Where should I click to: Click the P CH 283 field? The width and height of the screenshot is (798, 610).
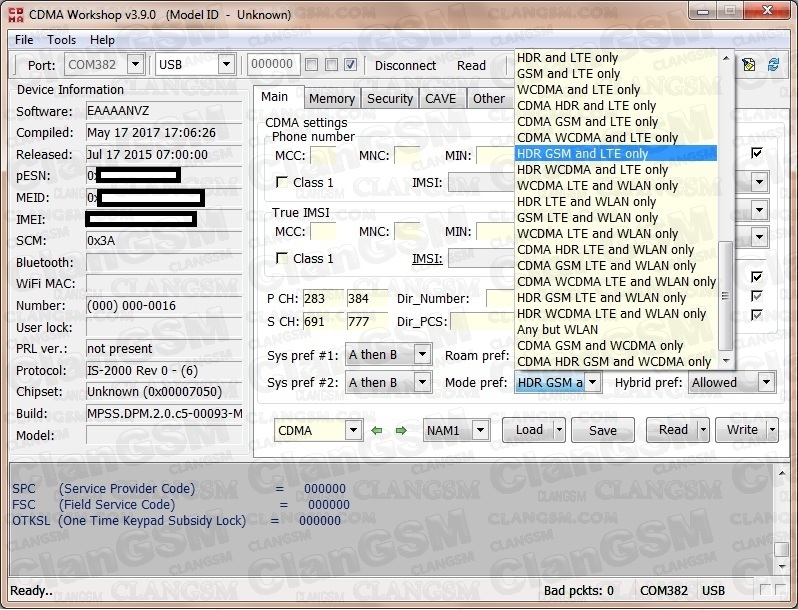pos(324,299)
